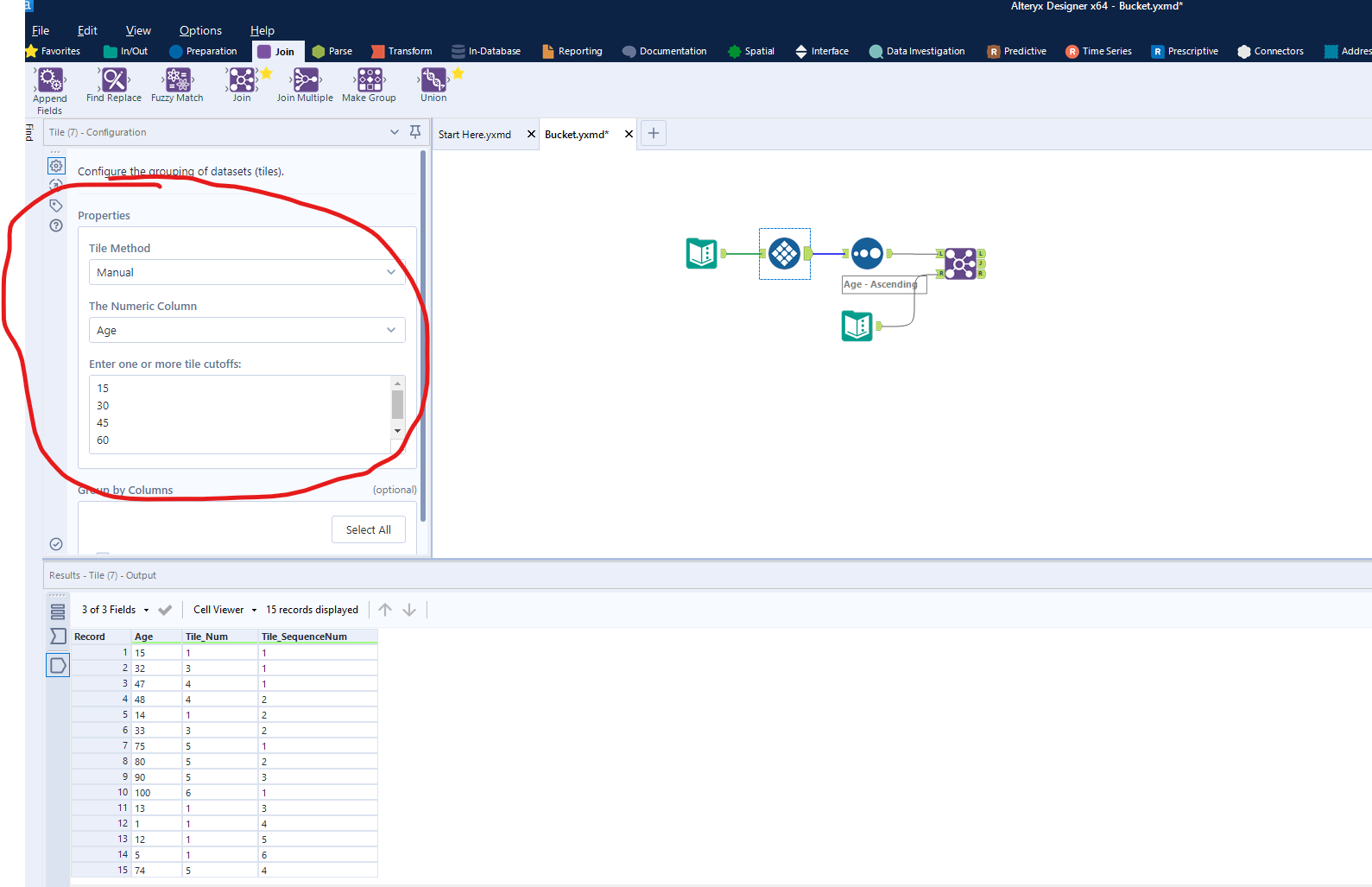Click the Sort tool node on canvas
The image size is (1372, 887).
(867, 253)
